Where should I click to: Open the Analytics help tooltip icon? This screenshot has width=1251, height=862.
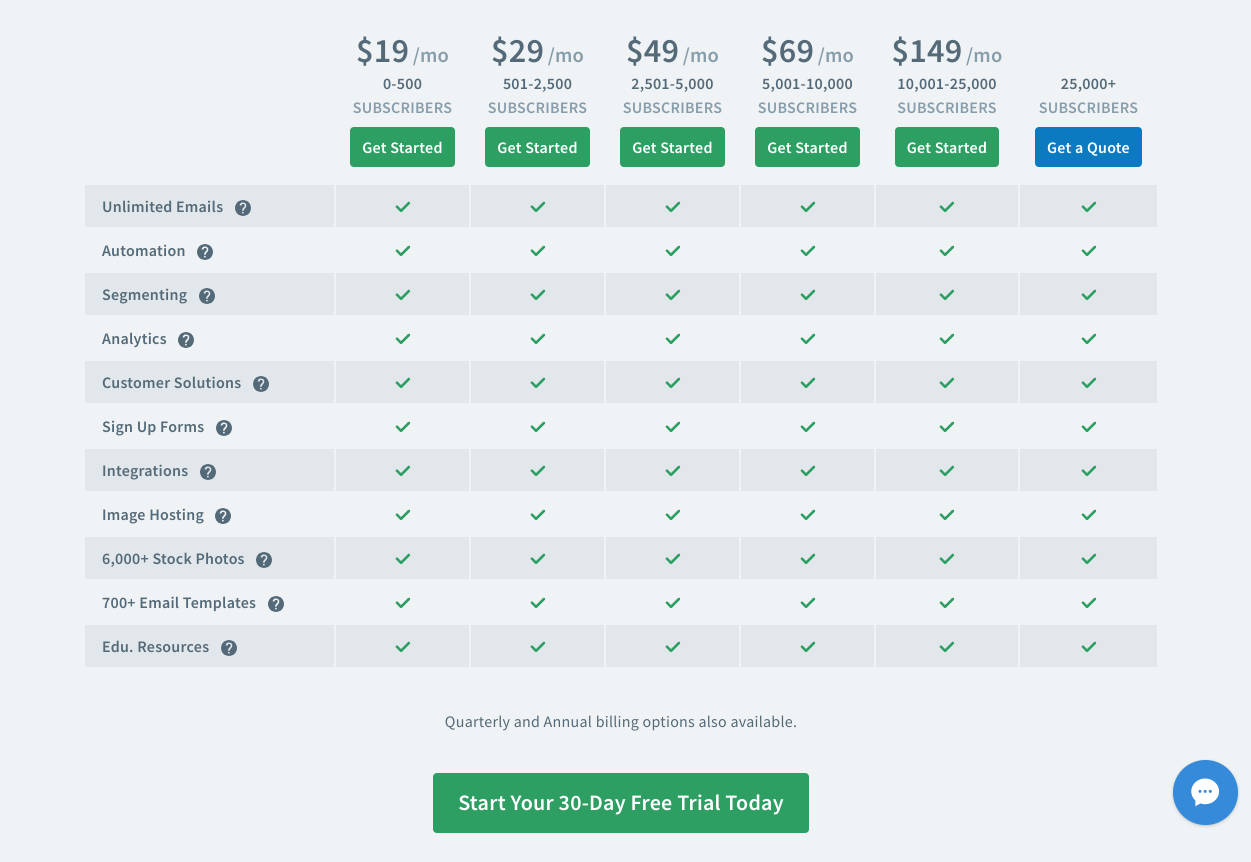pyautogui.click(x=186, y=340)
